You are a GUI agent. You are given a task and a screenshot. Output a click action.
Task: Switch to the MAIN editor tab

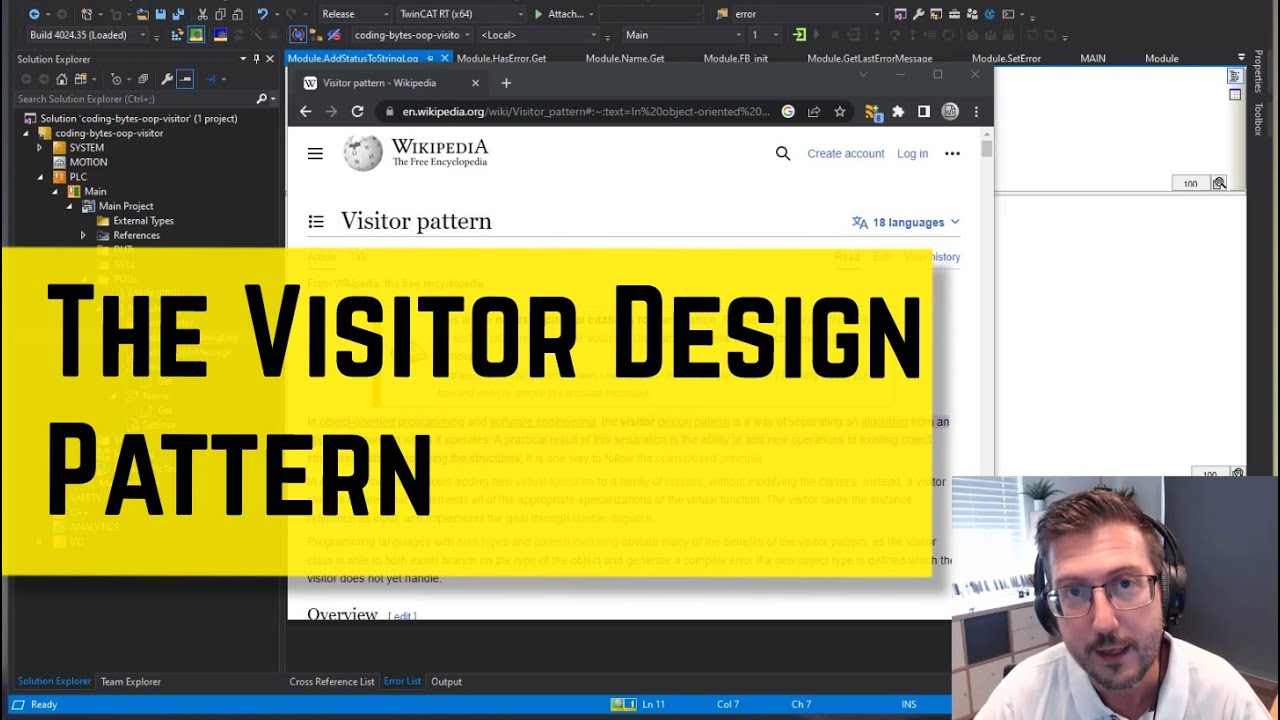(x=1093, y=58)
